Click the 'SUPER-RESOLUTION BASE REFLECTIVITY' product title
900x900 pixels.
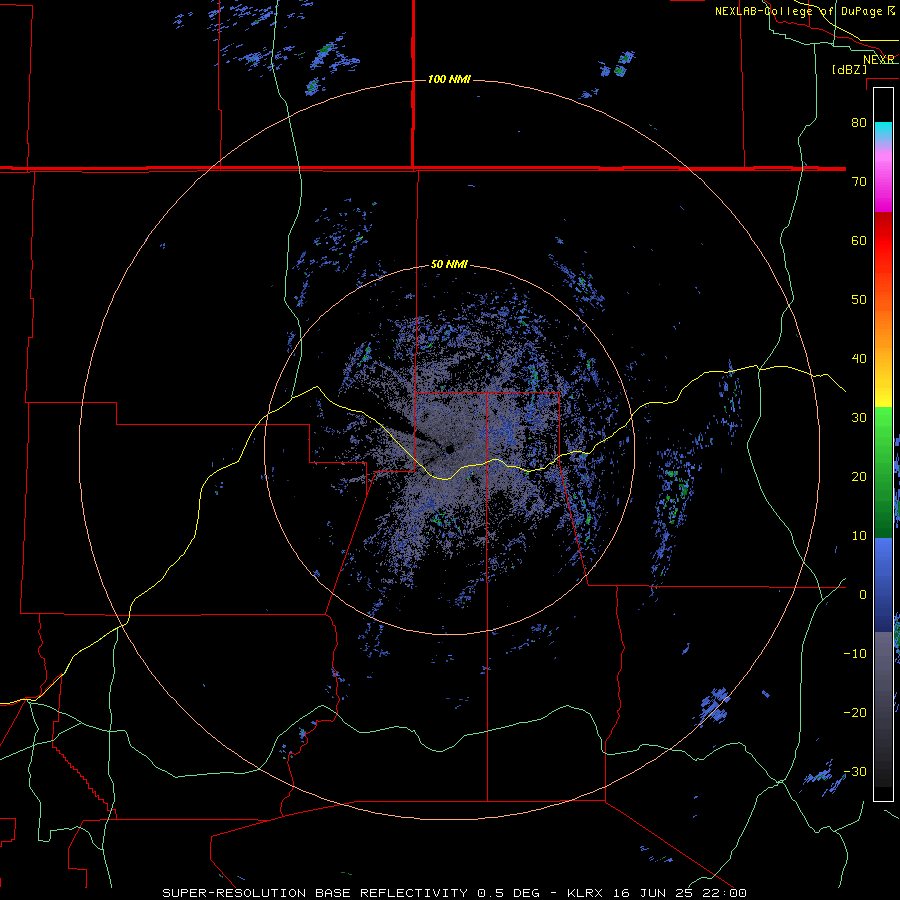(x=315, y=893)
